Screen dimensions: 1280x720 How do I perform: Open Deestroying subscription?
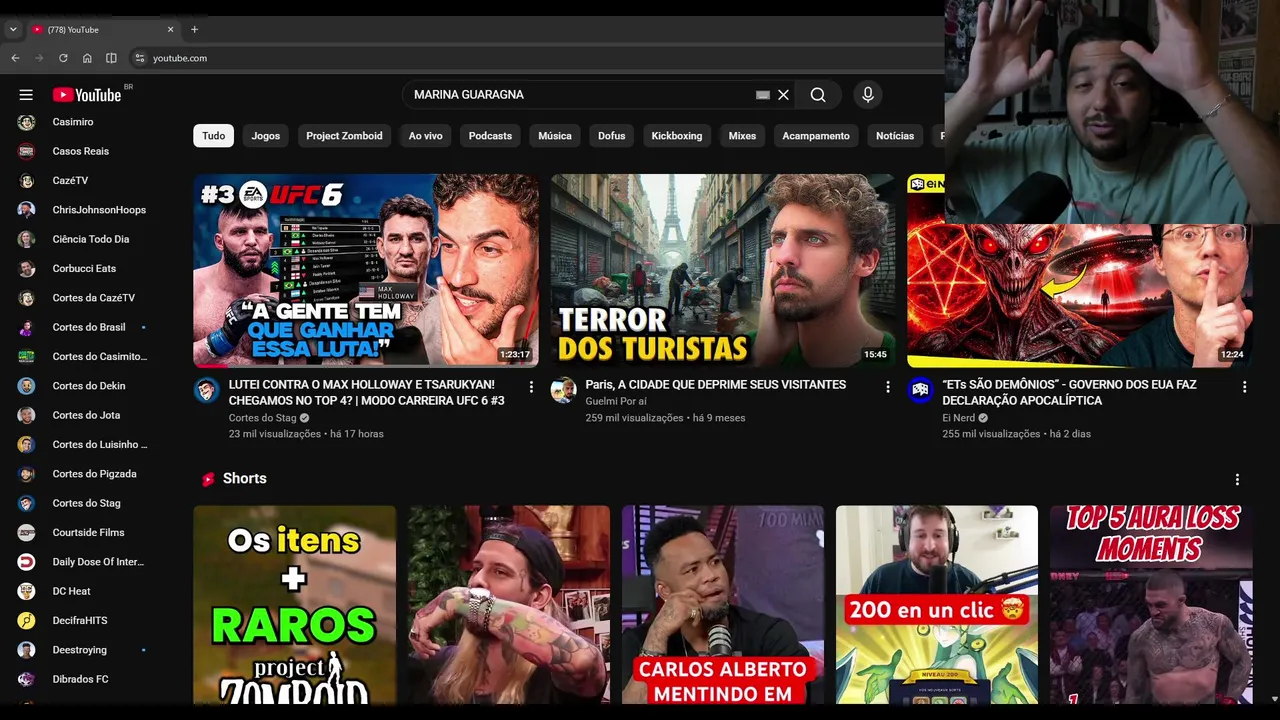(x=81, y=650)
